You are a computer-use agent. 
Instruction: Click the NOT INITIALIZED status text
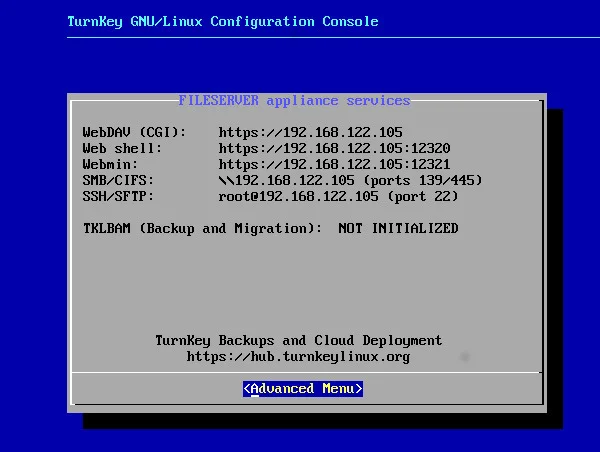coord(398,229)
